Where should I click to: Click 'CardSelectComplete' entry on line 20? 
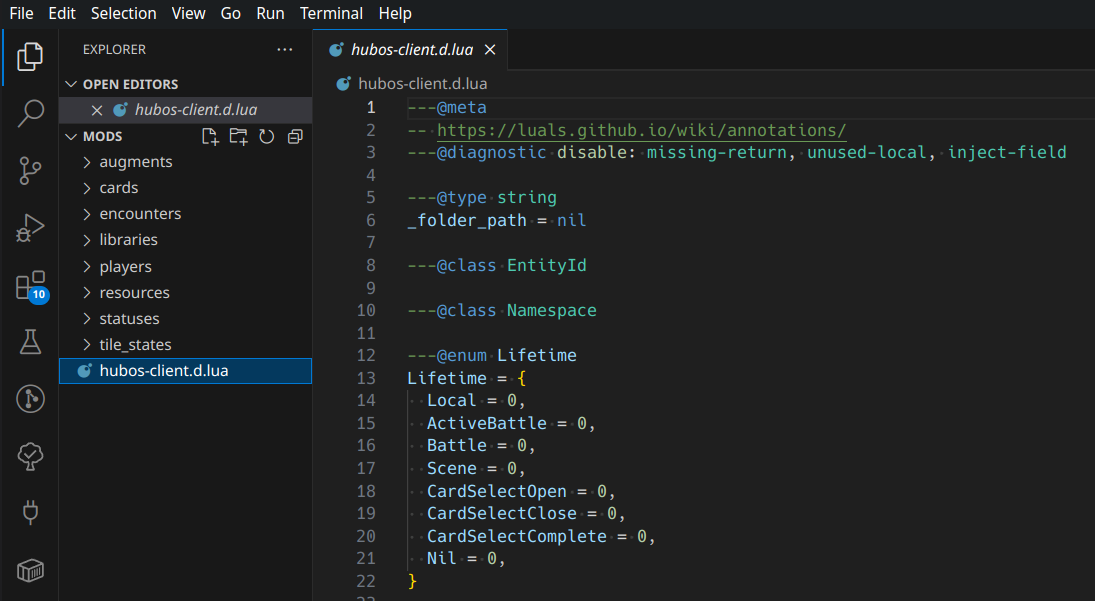(x=517, y=536)
